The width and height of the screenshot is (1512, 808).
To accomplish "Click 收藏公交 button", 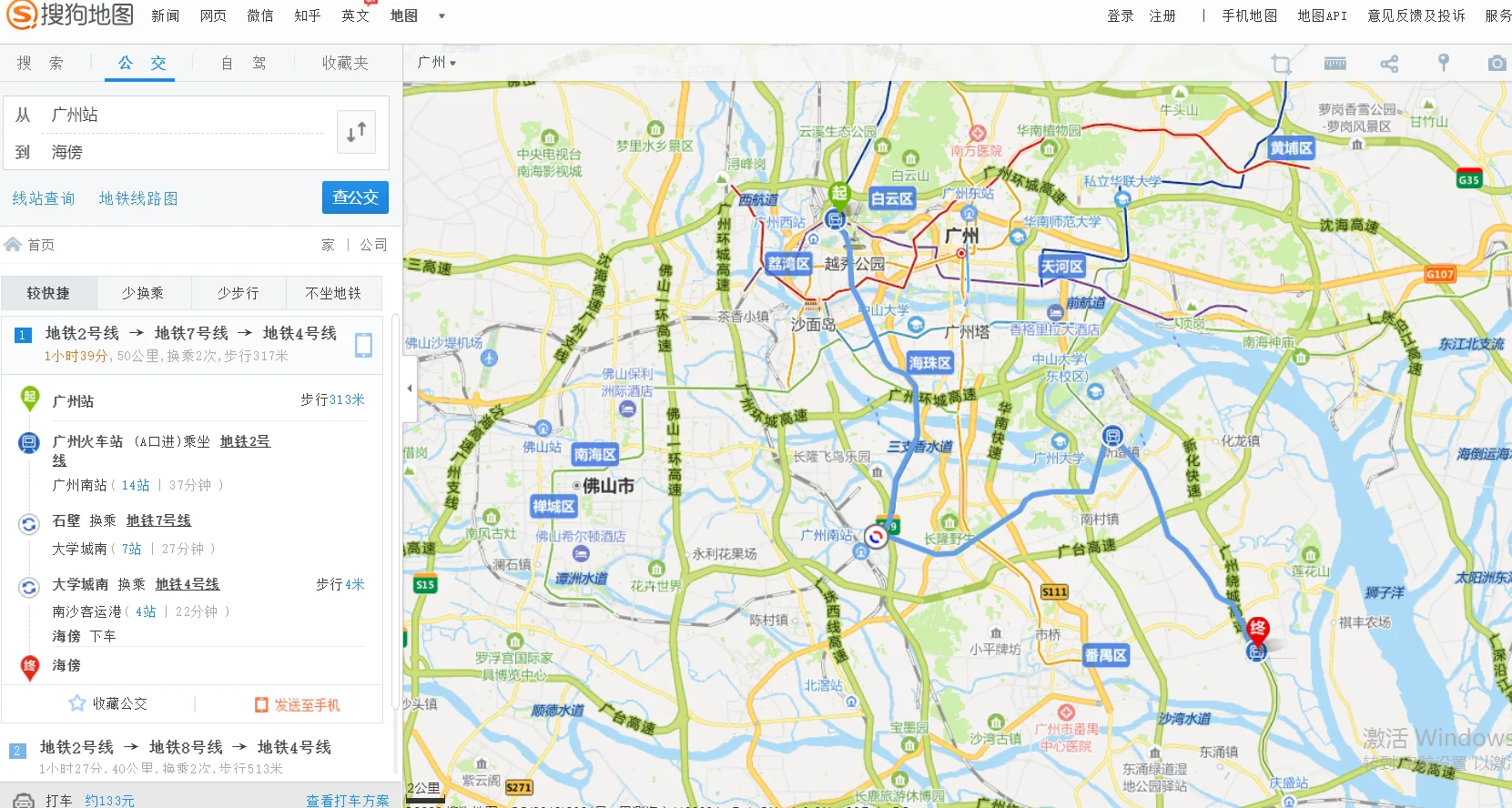I will [108, 703].
